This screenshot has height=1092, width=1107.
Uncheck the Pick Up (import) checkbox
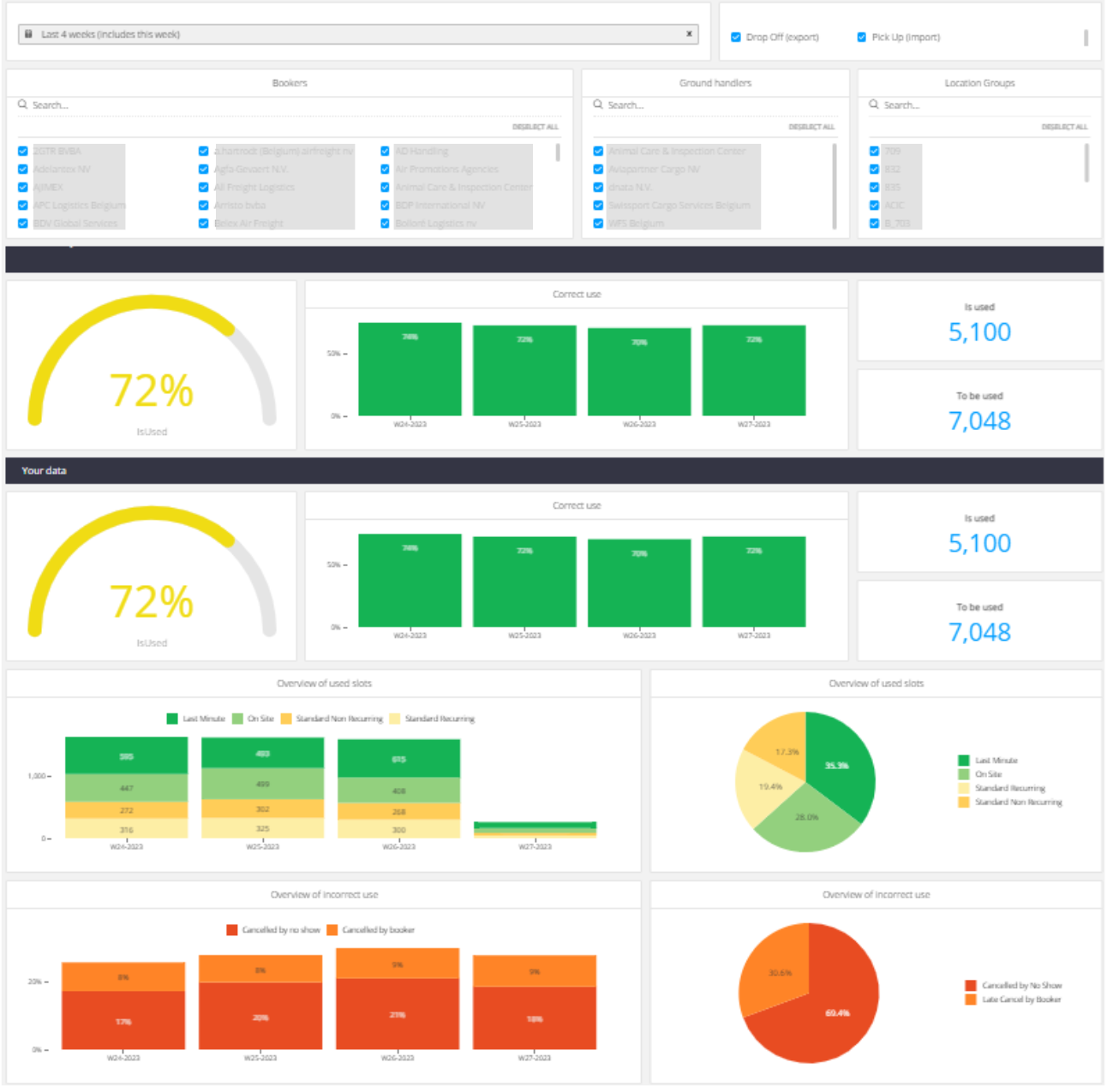(862, 38)
